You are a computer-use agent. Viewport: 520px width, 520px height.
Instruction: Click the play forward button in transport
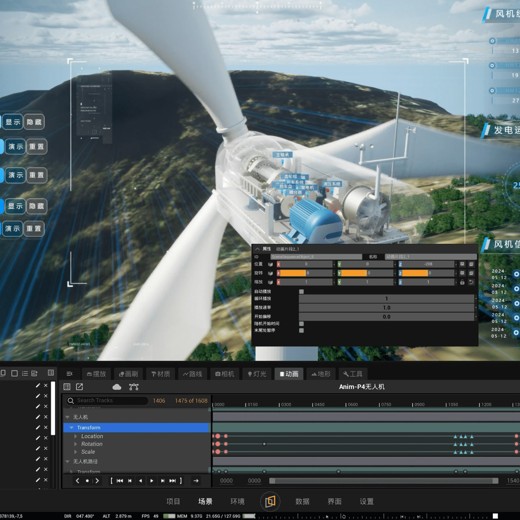point(152,481)
